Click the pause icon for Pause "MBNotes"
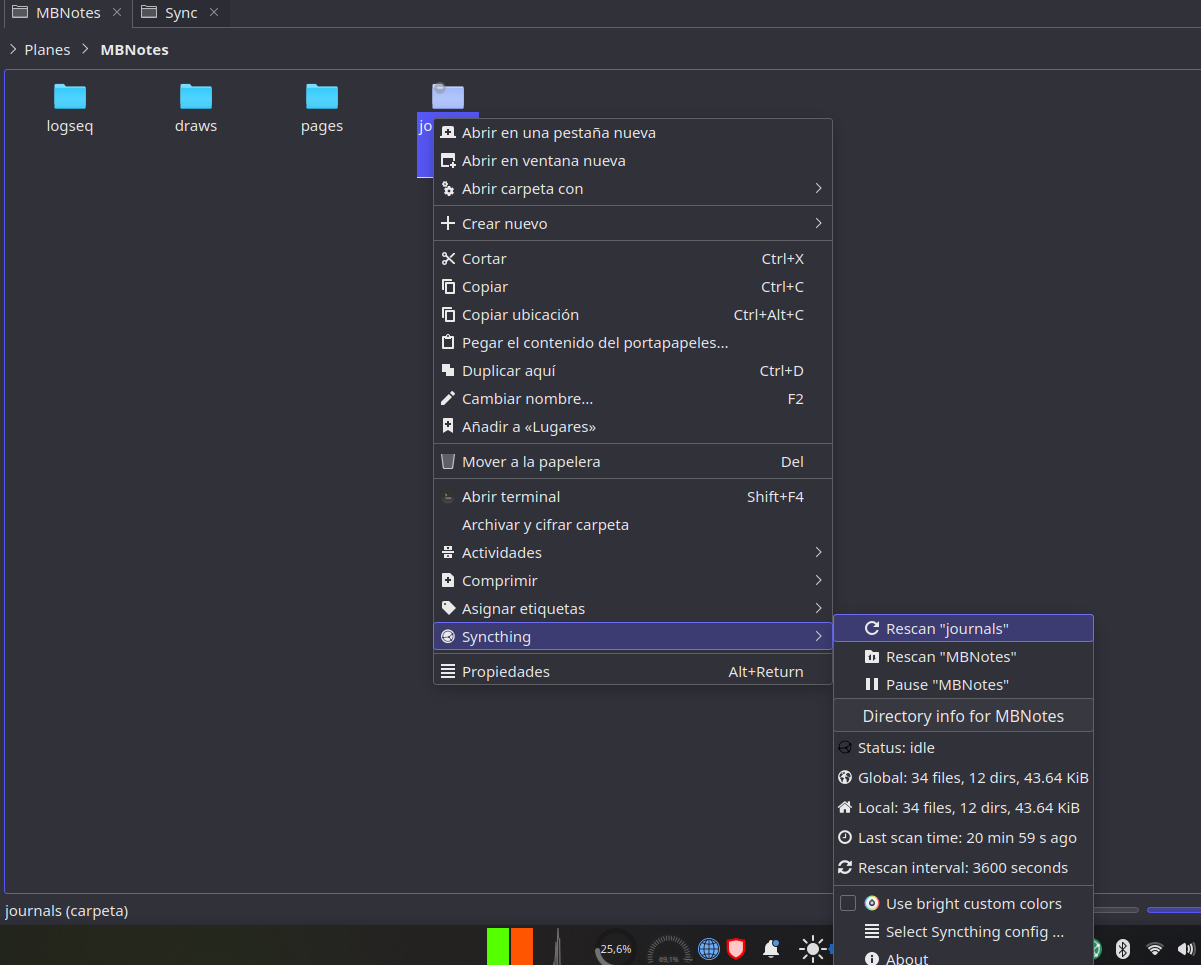 [872, 685]
